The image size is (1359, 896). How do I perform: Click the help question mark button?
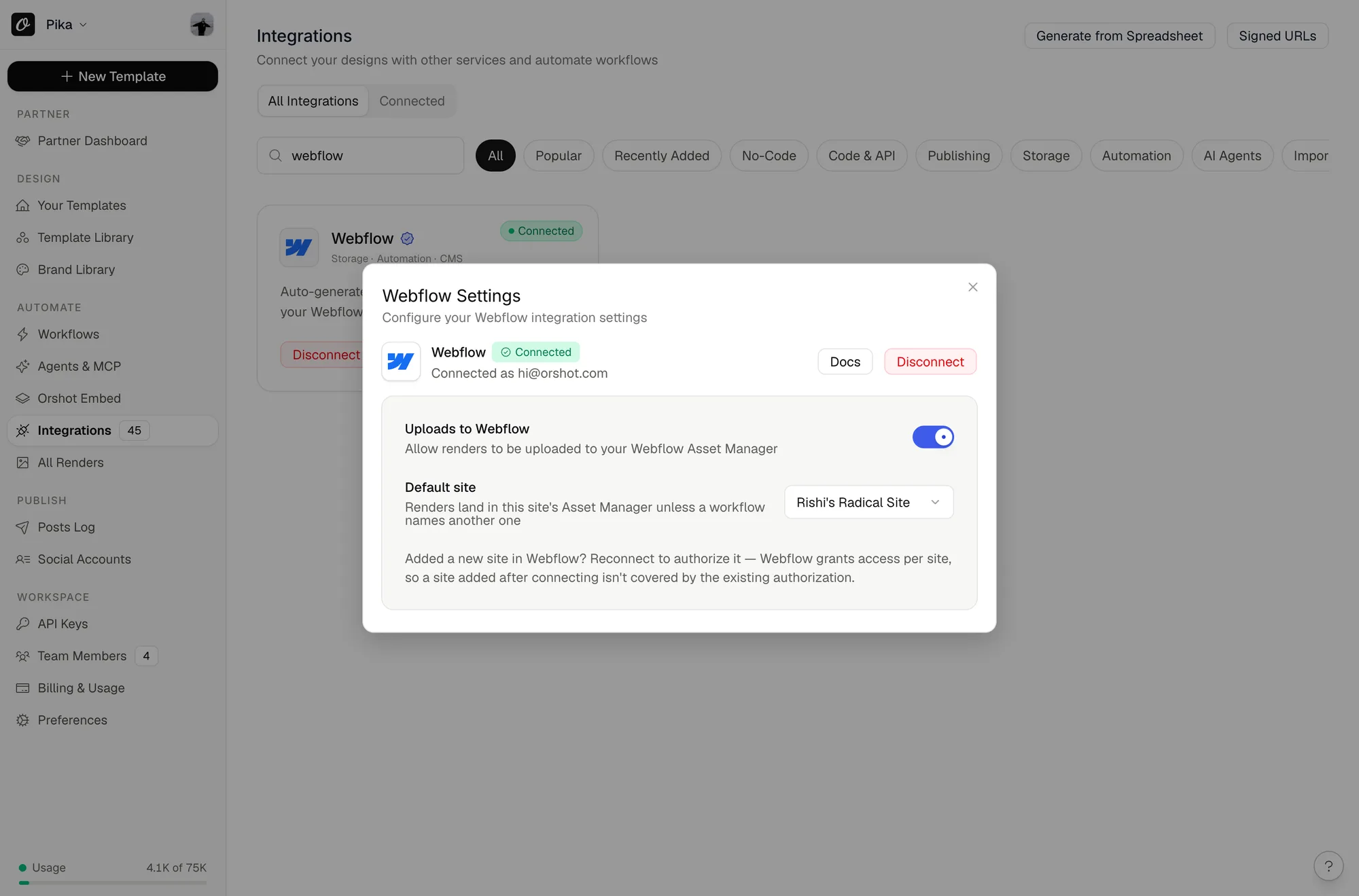(x=1328, y=866)
